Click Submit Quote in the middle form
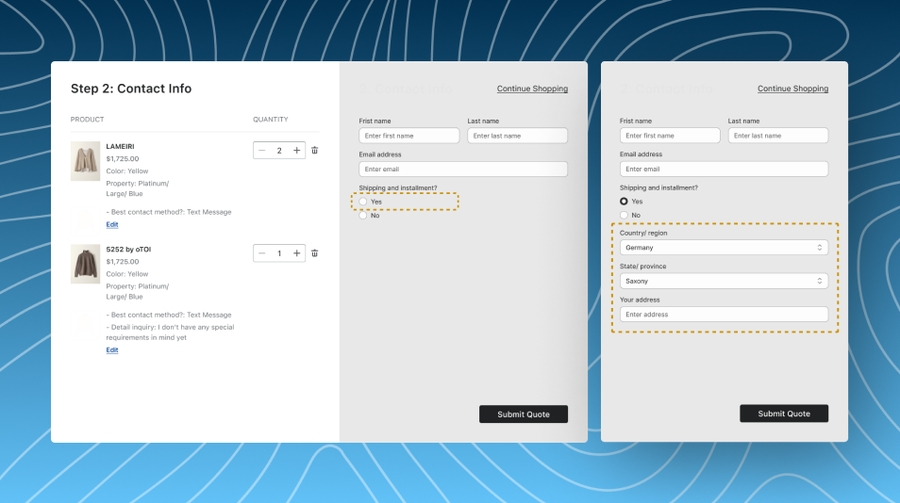900x503 pixels. [523, 414]
